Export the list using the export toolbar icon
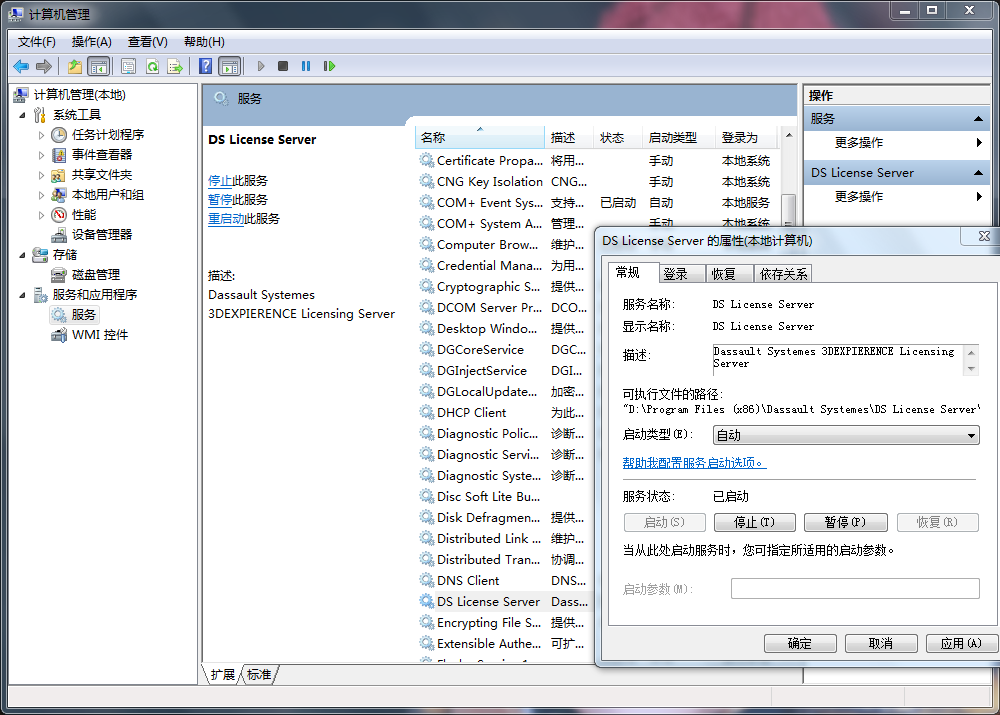Viewport: 1000px width, 715px height. click(175, 64)
